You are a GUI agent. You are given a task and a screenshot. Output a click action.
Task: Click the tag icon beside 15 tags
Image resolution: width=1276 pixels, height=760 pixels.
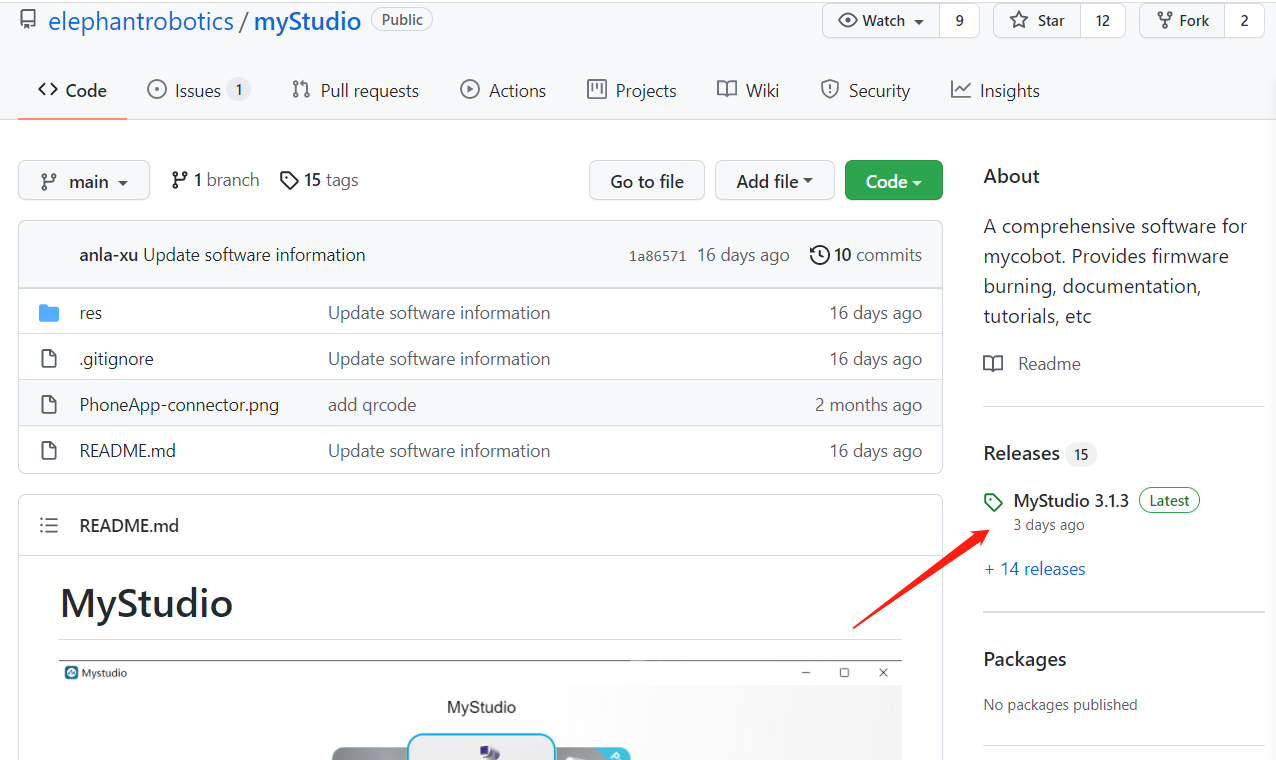(x=289, y=180)
